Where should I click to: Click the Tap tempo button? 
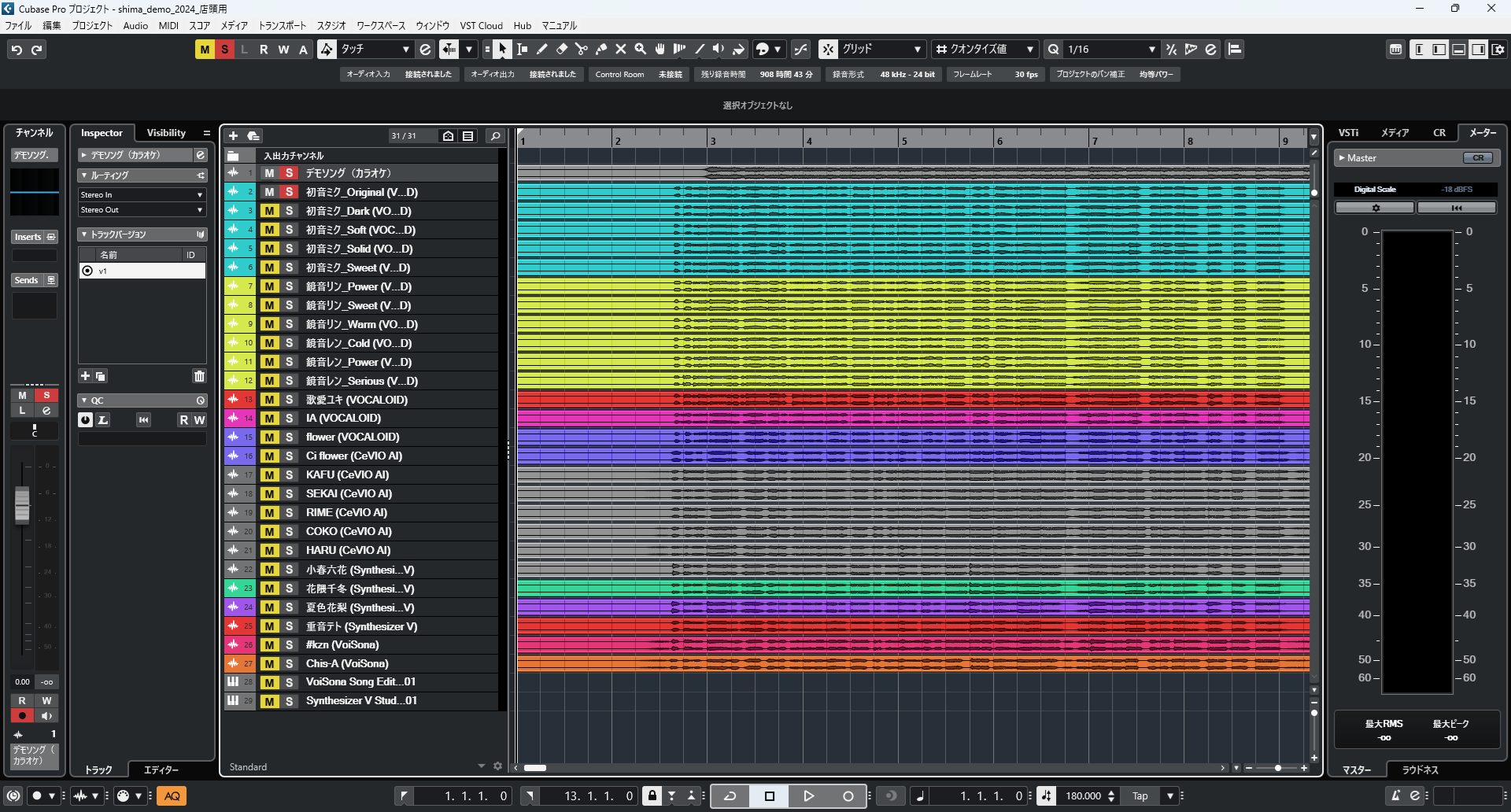pos(1140,796)
